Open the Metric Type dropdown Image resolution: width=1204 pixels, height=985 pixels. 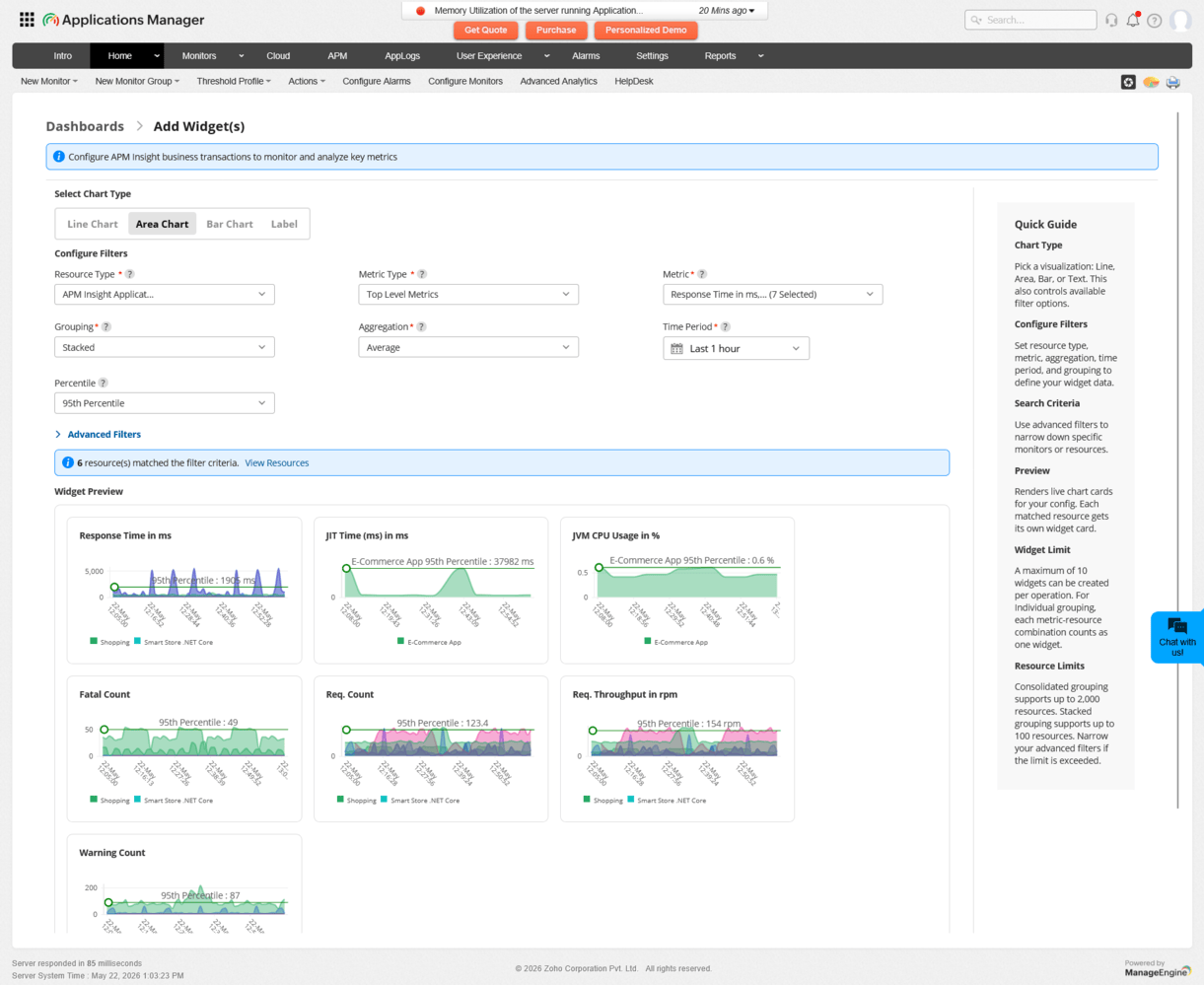tap(468, 294)
